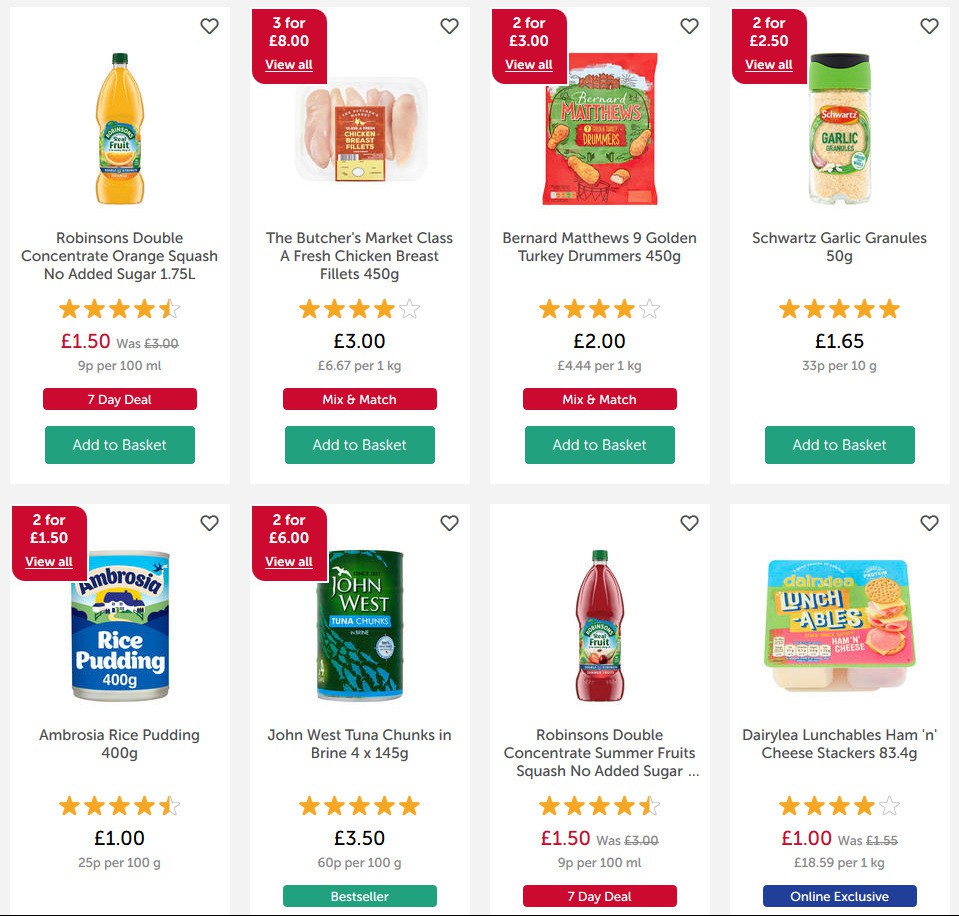
Task: Favourite the John West Tuna Chunks
Action: click(449, 523)
